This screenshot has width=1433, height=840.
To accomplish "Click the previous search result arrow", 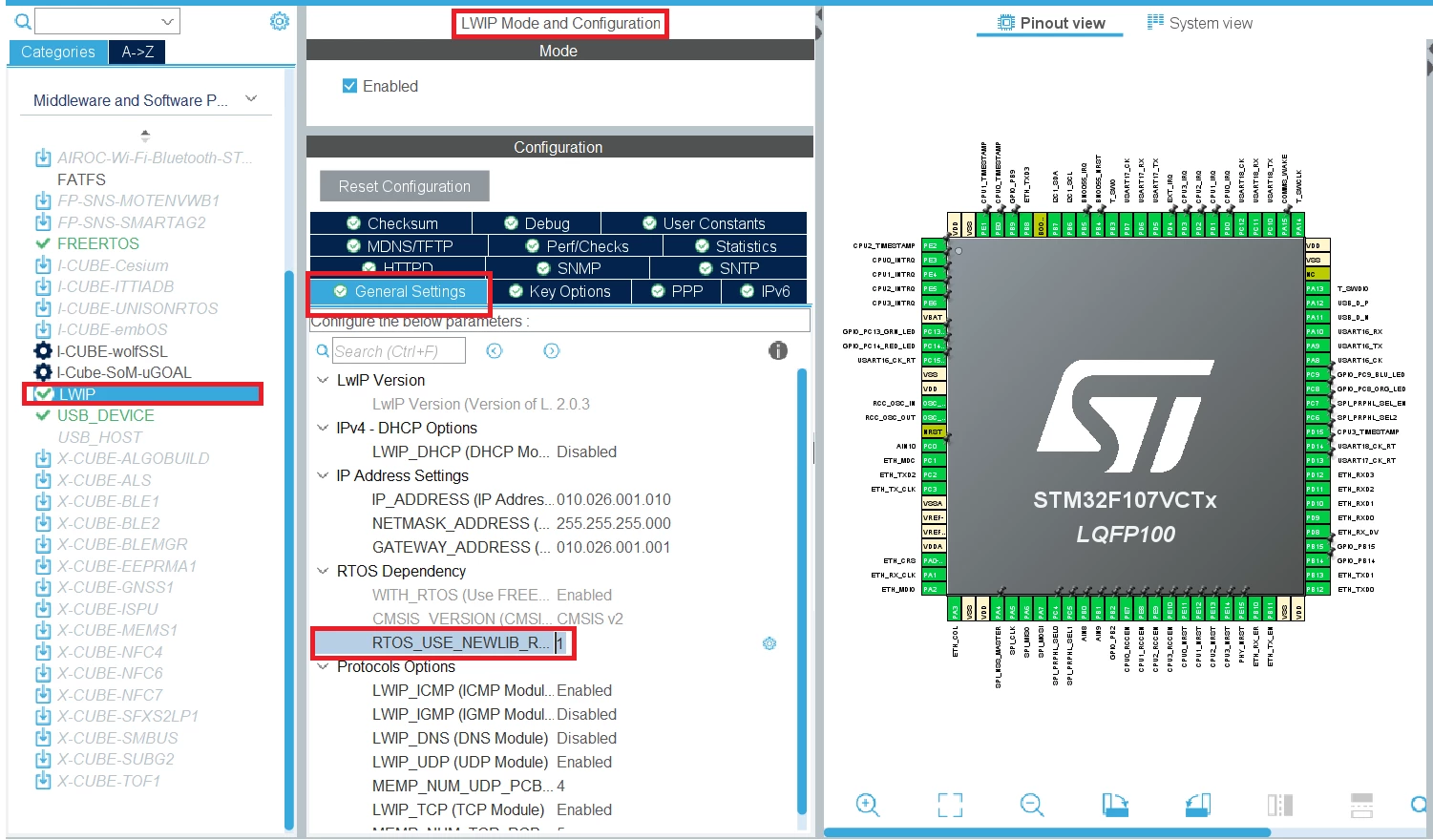I will 495,351.
